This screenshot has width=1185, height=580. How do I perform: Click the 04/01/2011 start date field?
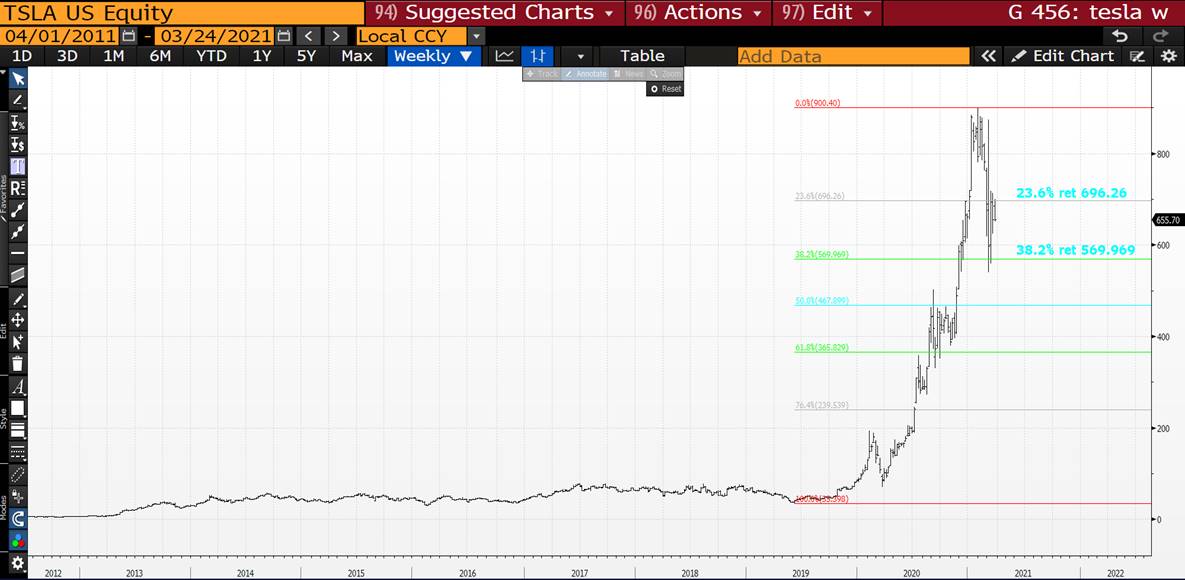(x=60, y=36)
